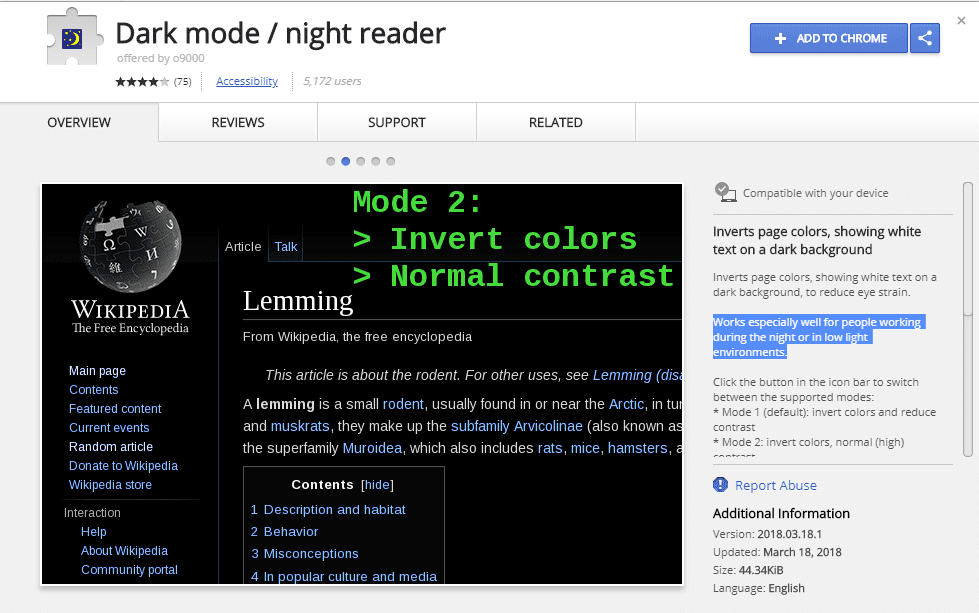Click the Report Abuse flag icon
Viewport: 979px width, 613px height.
coord(721,484)
